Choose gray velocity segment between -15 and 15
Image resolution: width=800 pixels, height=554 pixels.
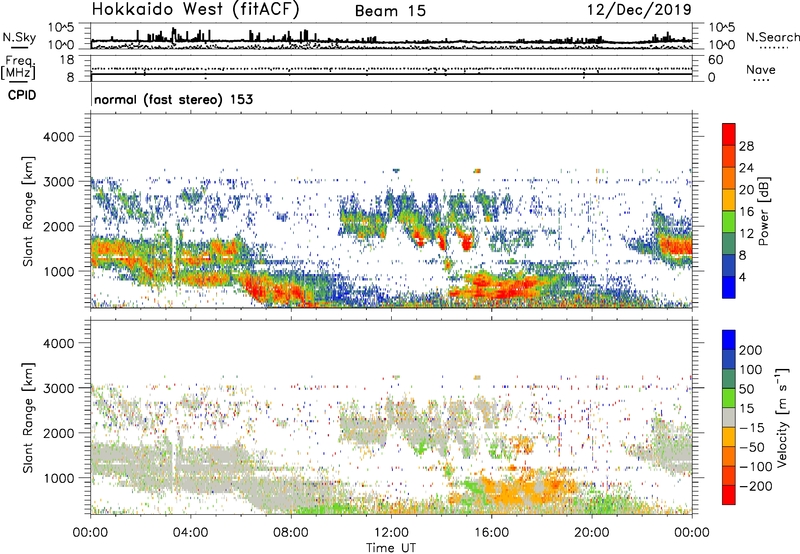[729, 417]
